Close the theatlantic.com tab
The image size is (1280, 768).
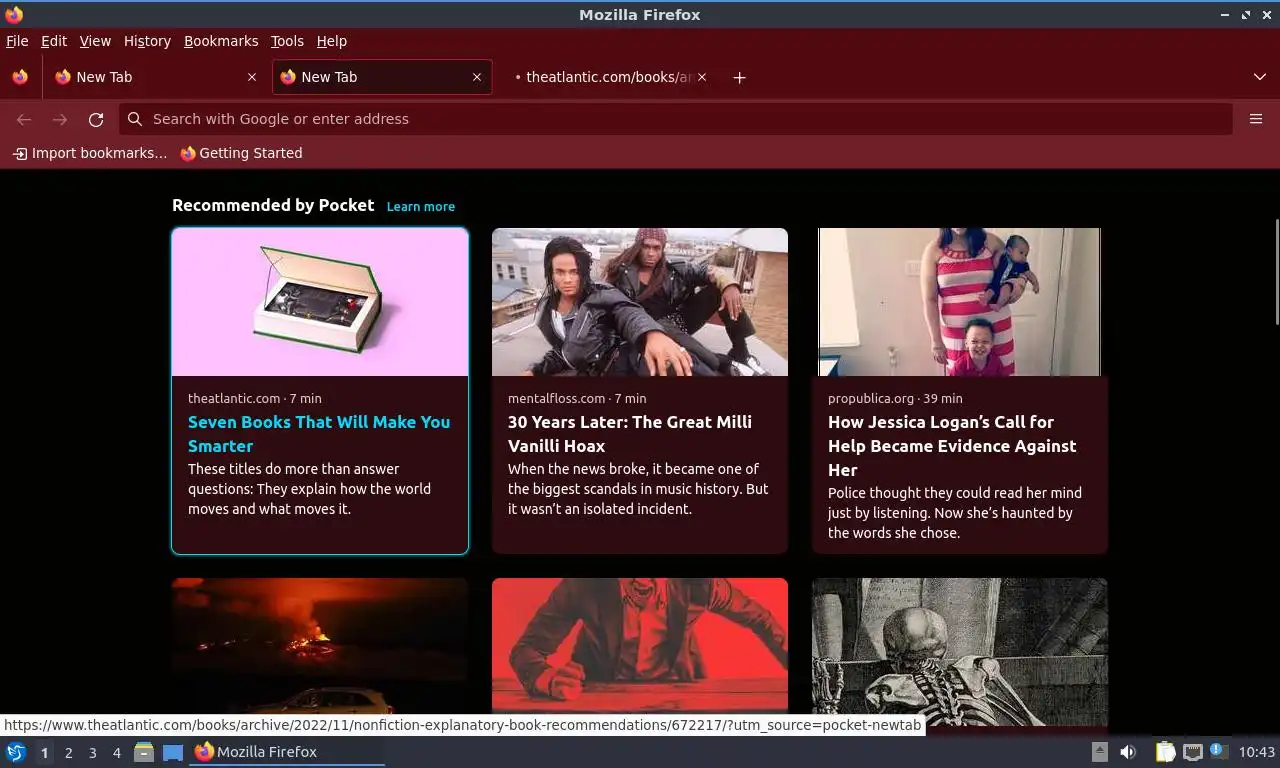(702, 77)
